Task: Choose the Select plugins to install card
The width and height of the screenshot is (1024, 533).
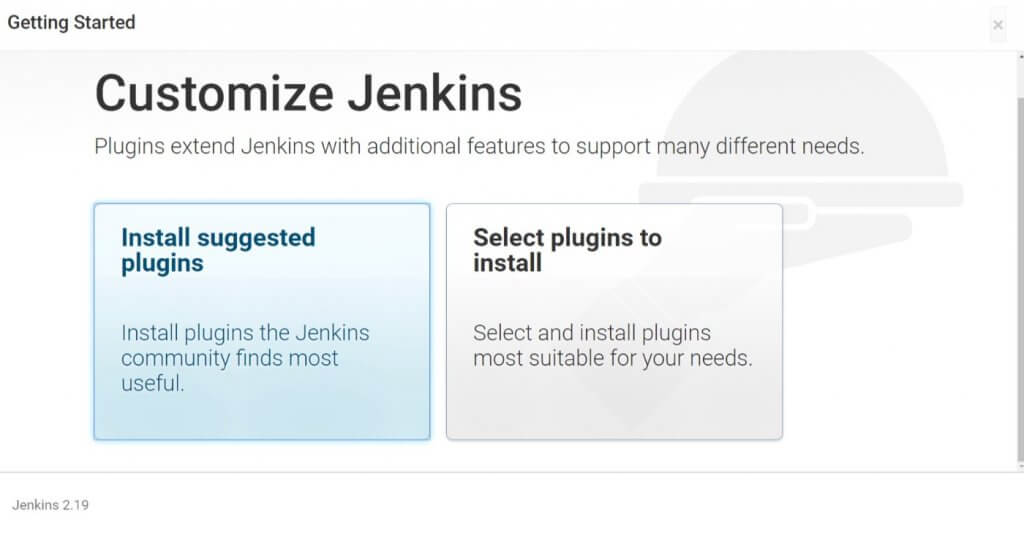Action: tap(614, 321)
